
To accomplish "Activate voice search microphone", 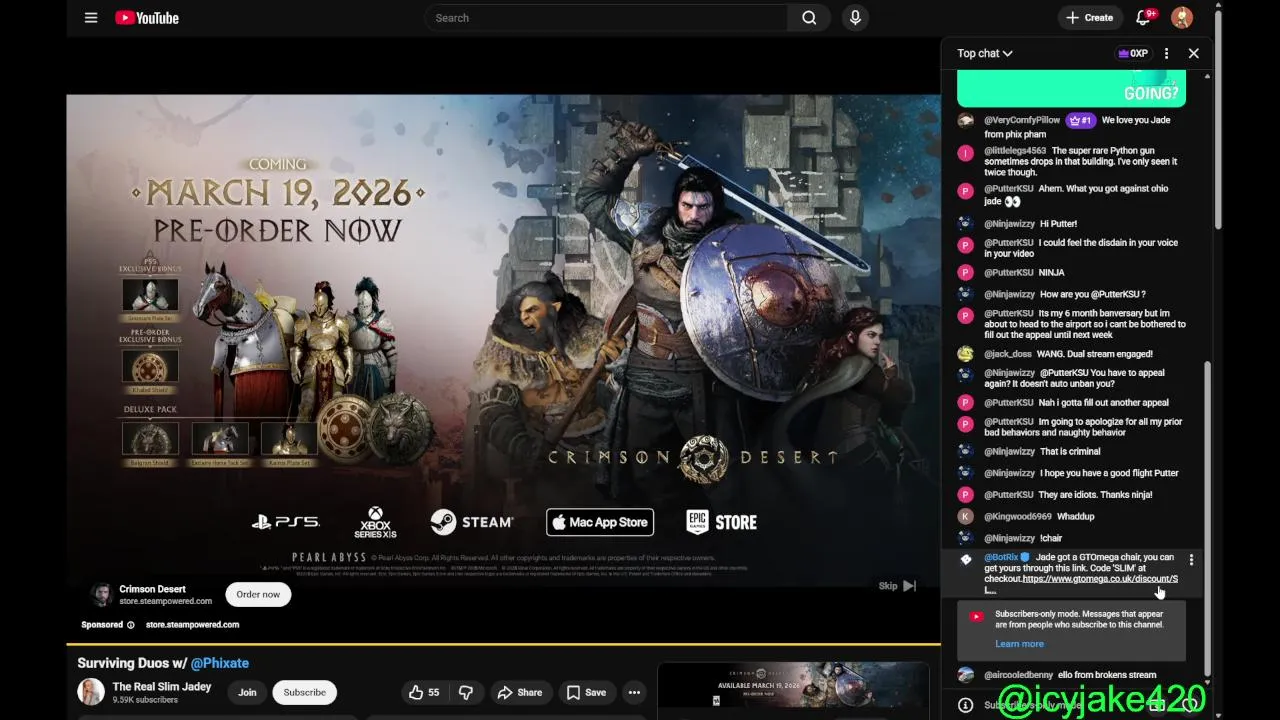I will [855, 18].
